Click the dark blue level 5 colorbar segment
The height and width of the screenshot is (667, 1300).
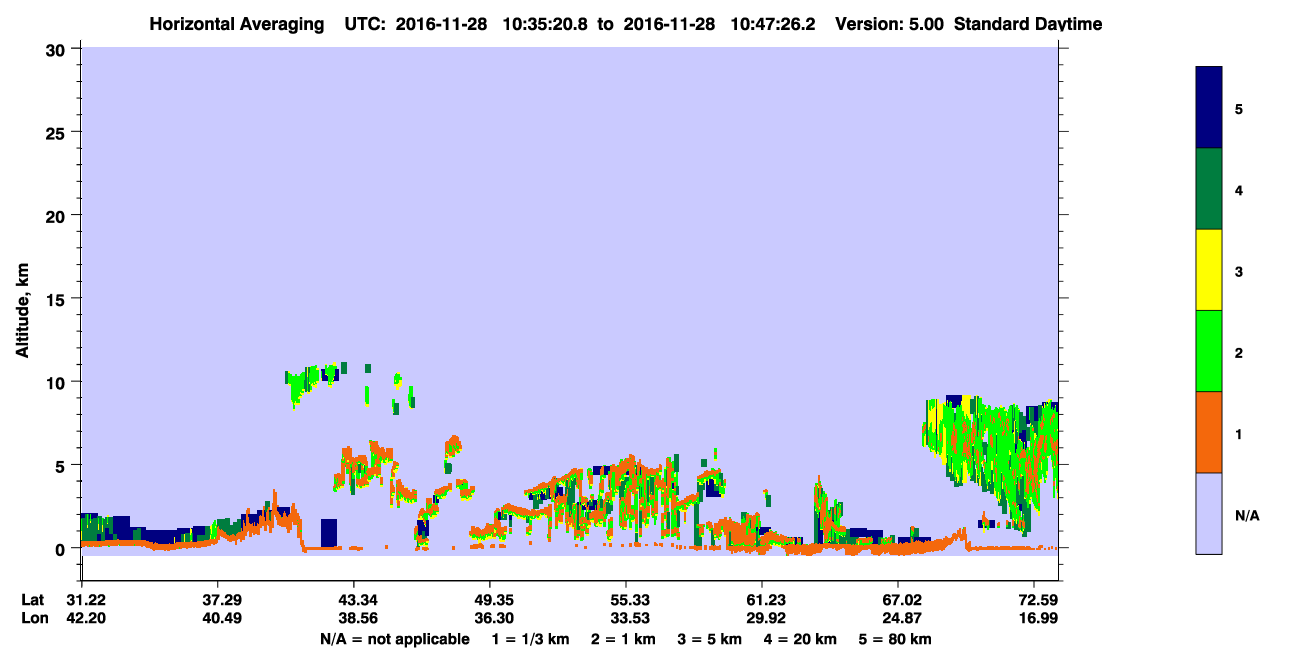click(x=1209, y=108)
